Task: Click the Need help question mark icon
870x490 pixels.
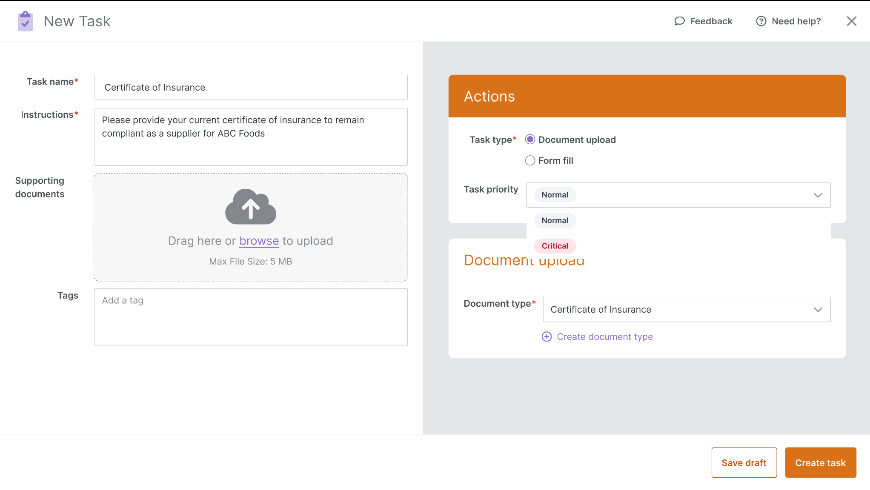Action: pos(761,21)
